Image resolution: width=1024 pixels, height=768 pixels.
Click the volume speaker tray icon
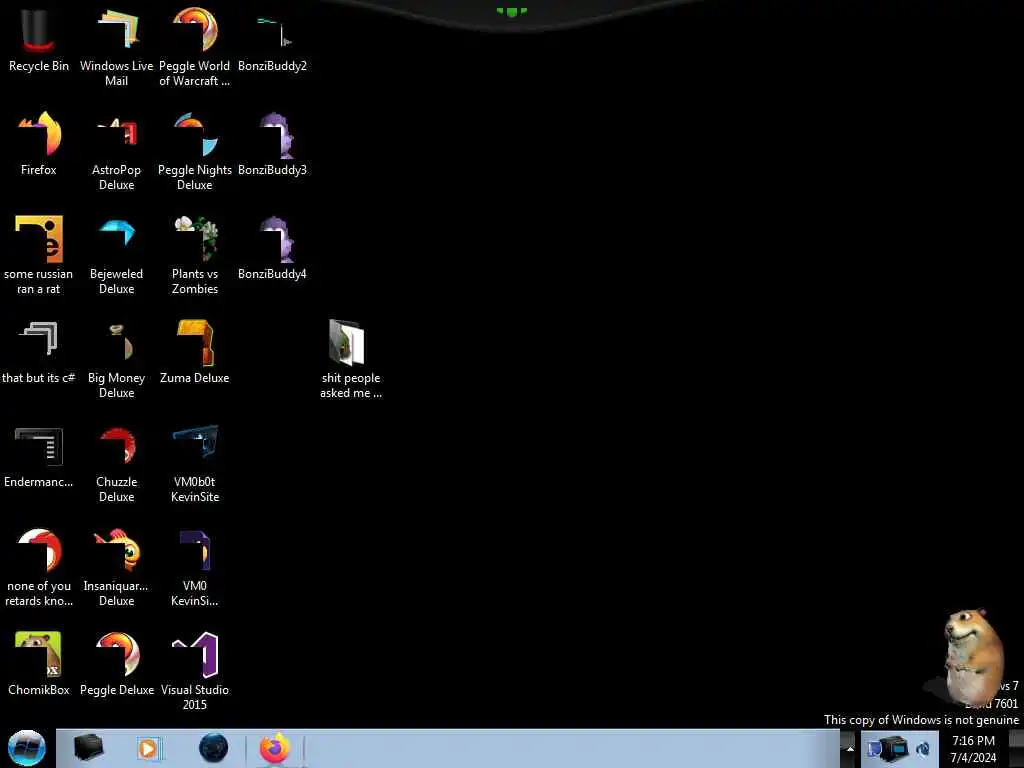[x=923, y=748]
